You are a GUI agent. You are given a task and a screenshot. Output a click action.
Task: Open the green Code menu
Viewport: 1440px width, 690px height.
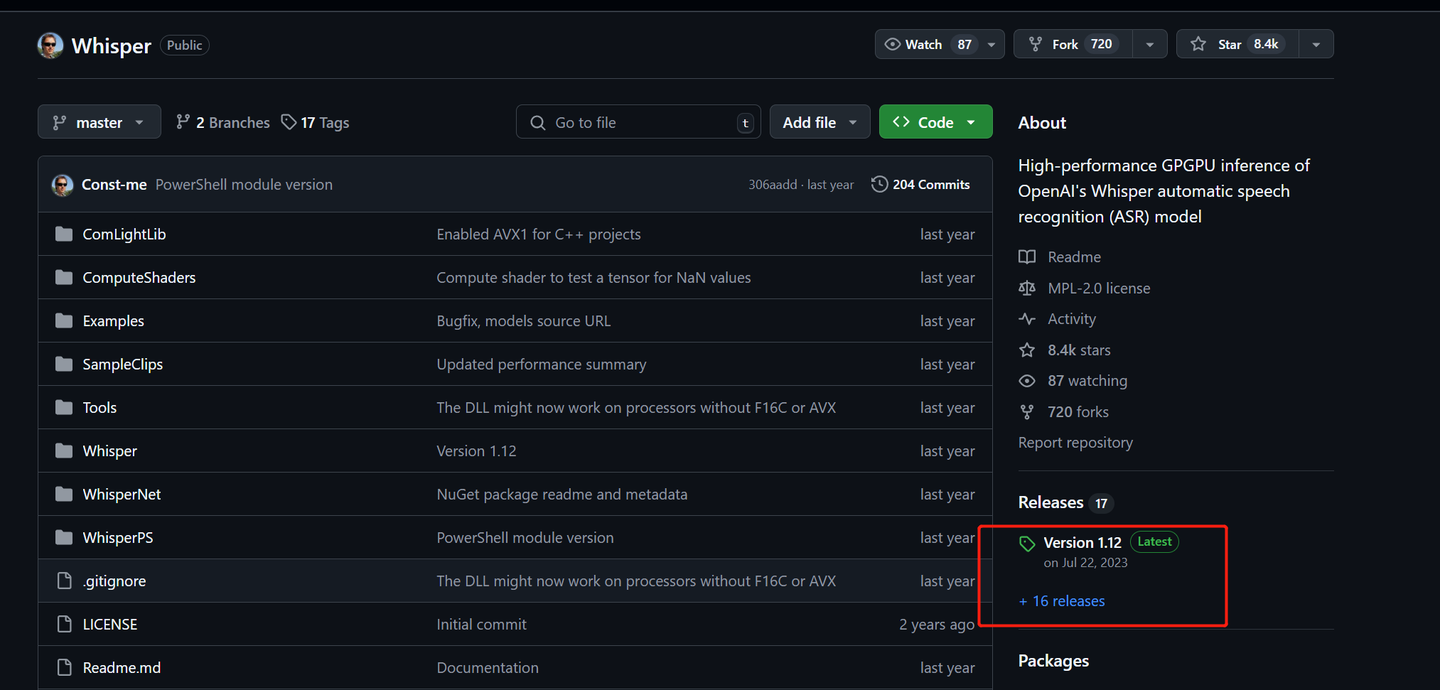point(935,122)
